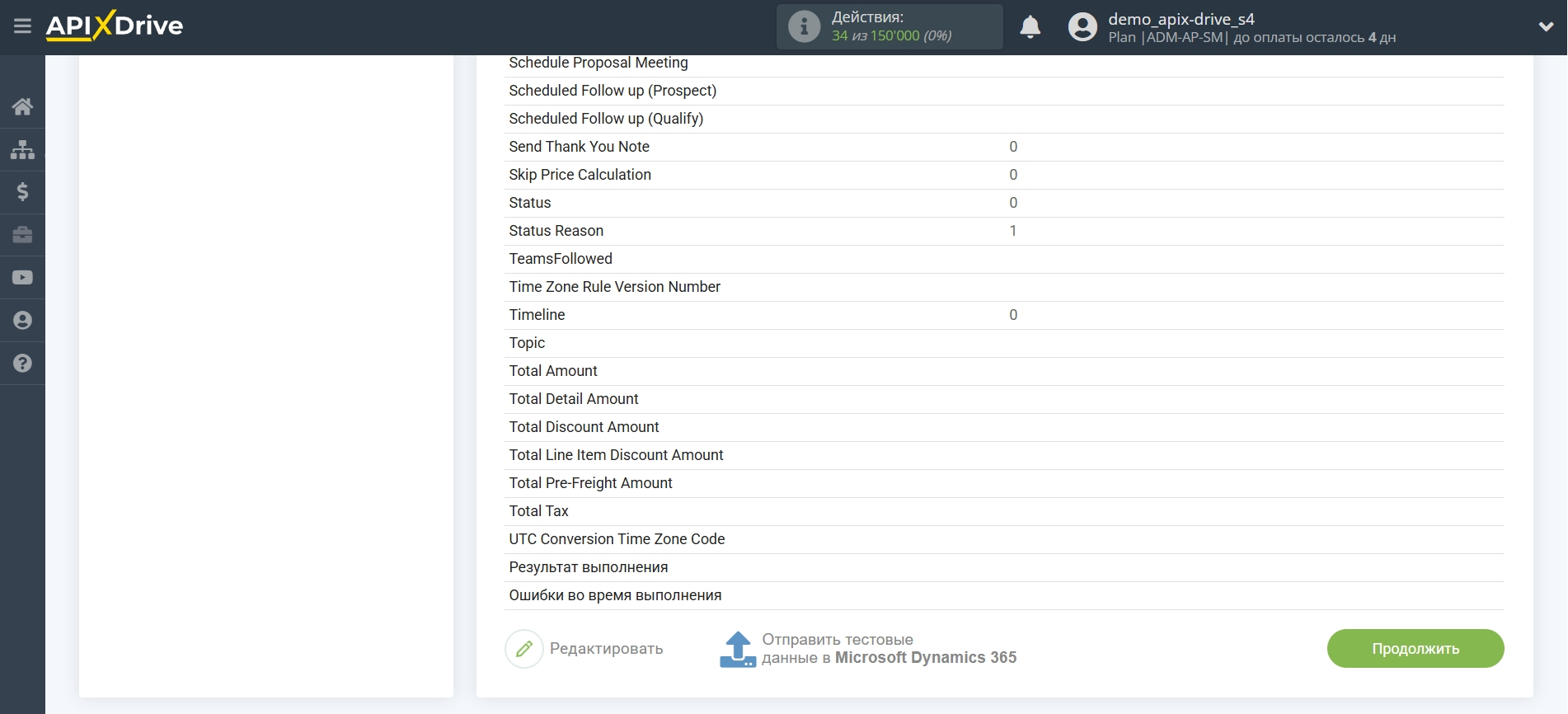Image resolution: width=1568 pixels, height=714 pixels.
Task: Click the pencil edit icon
Action: click(524, 649)
